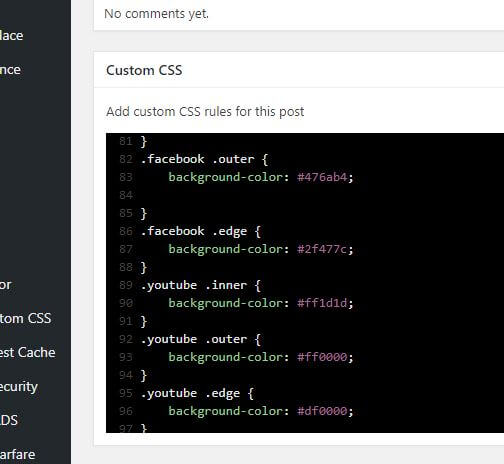
Task: Place cursor at #ff0000 on line 93
Action: (322, 357)
